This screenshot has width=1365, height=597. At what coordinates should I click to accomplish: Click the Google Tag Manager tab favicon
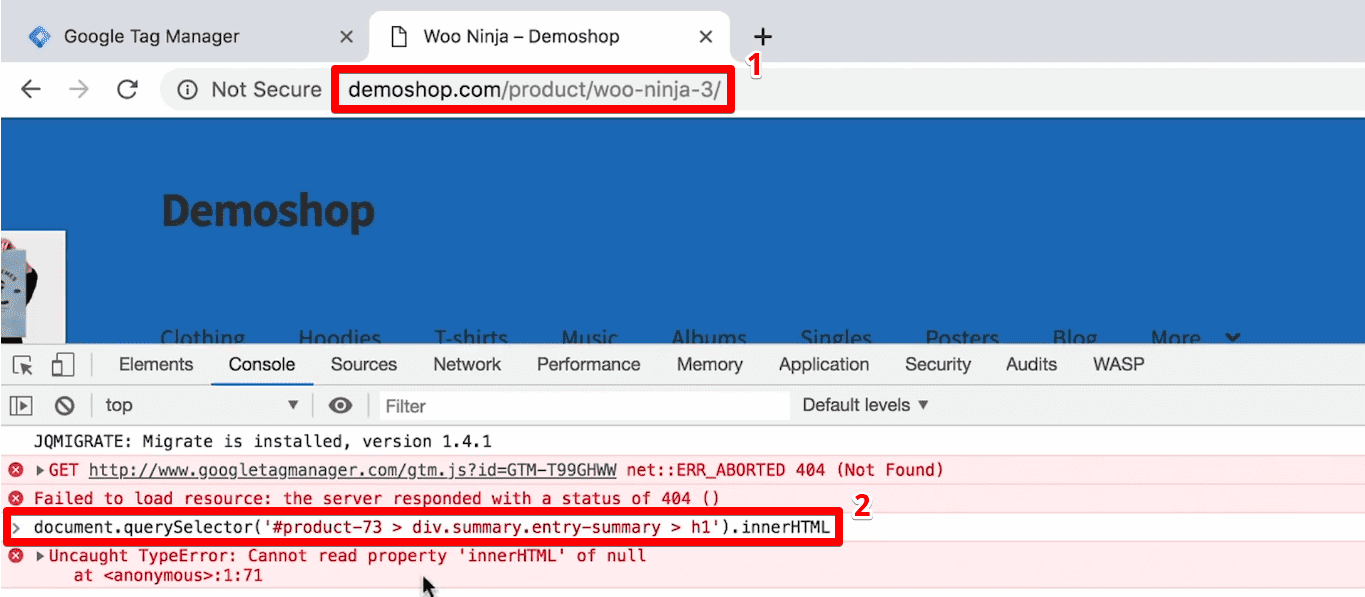(40, 36)
